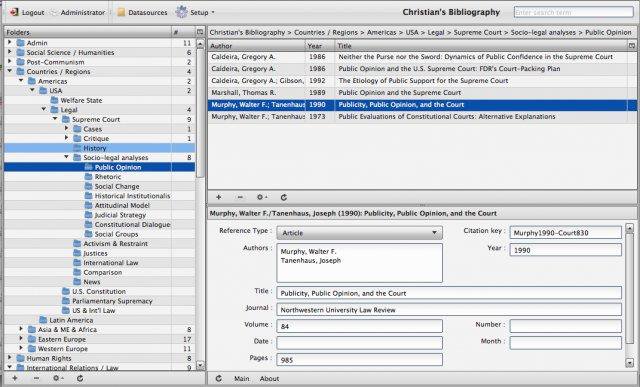This screenshot has width=640, height=387.
Task: Remove selected reference with minus icon
Action: (x=240, y=197)
